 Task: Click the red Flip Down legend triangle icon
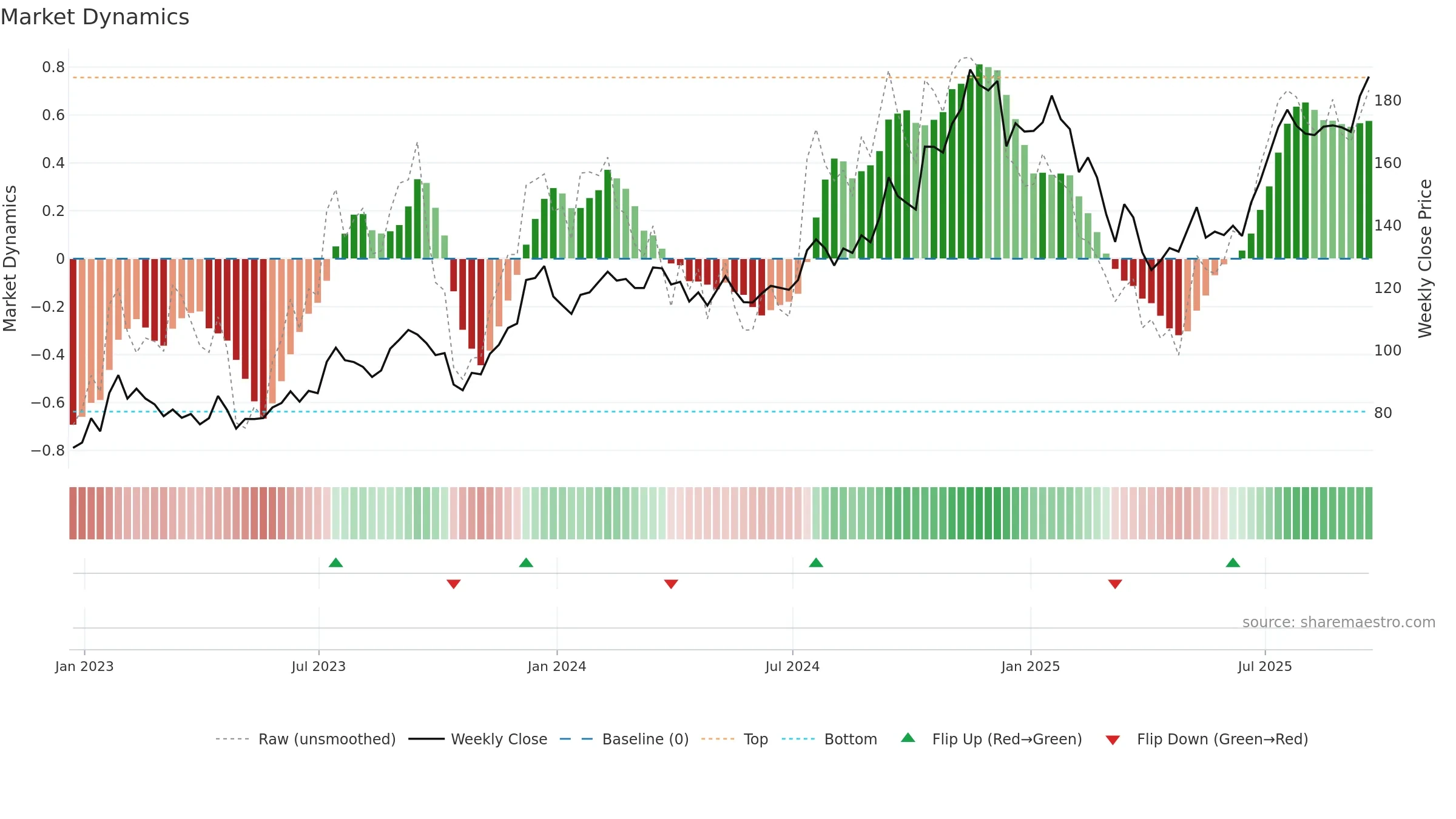pos(1113,740)
